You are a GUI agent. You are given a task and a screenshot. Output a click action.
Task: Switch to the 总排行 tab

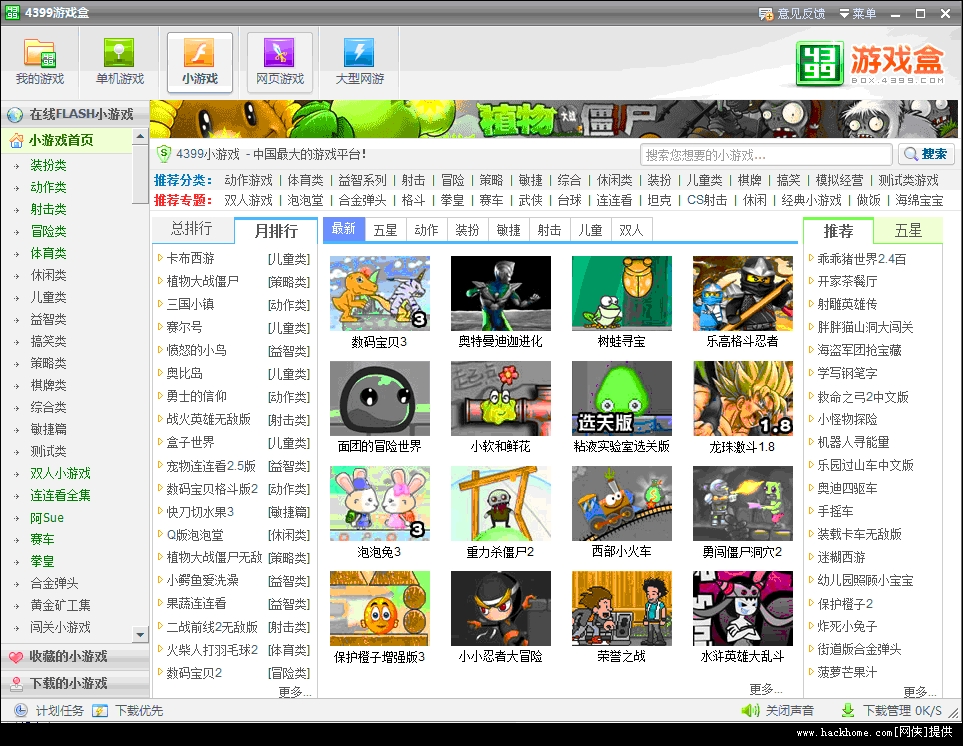(192, 229)
